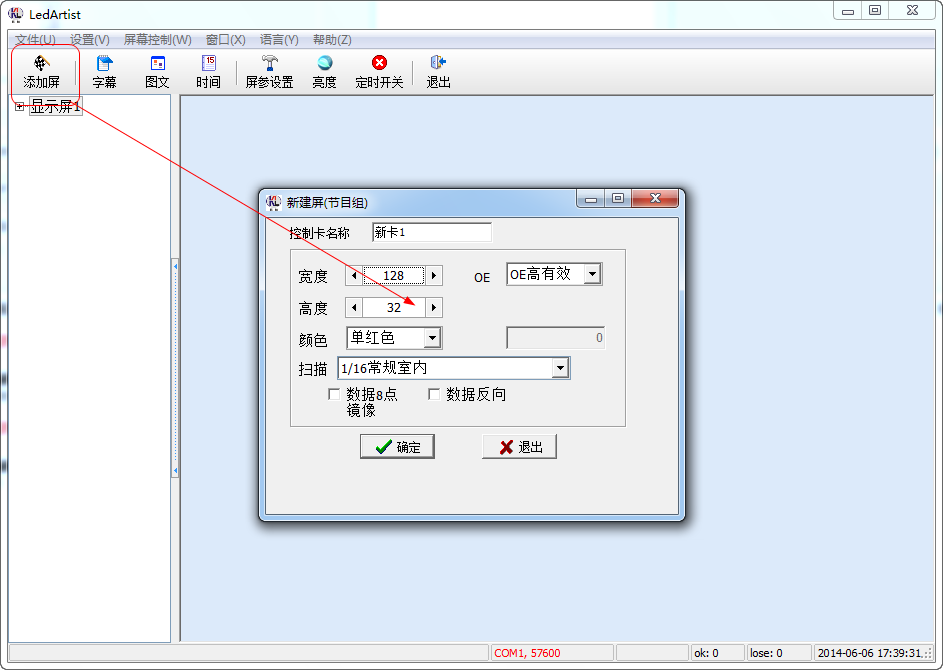Viewport: 943px width, 670px height.
Task: Click the ok: 0 status entry
Action: pyautogui.click(x=717, y=653)
